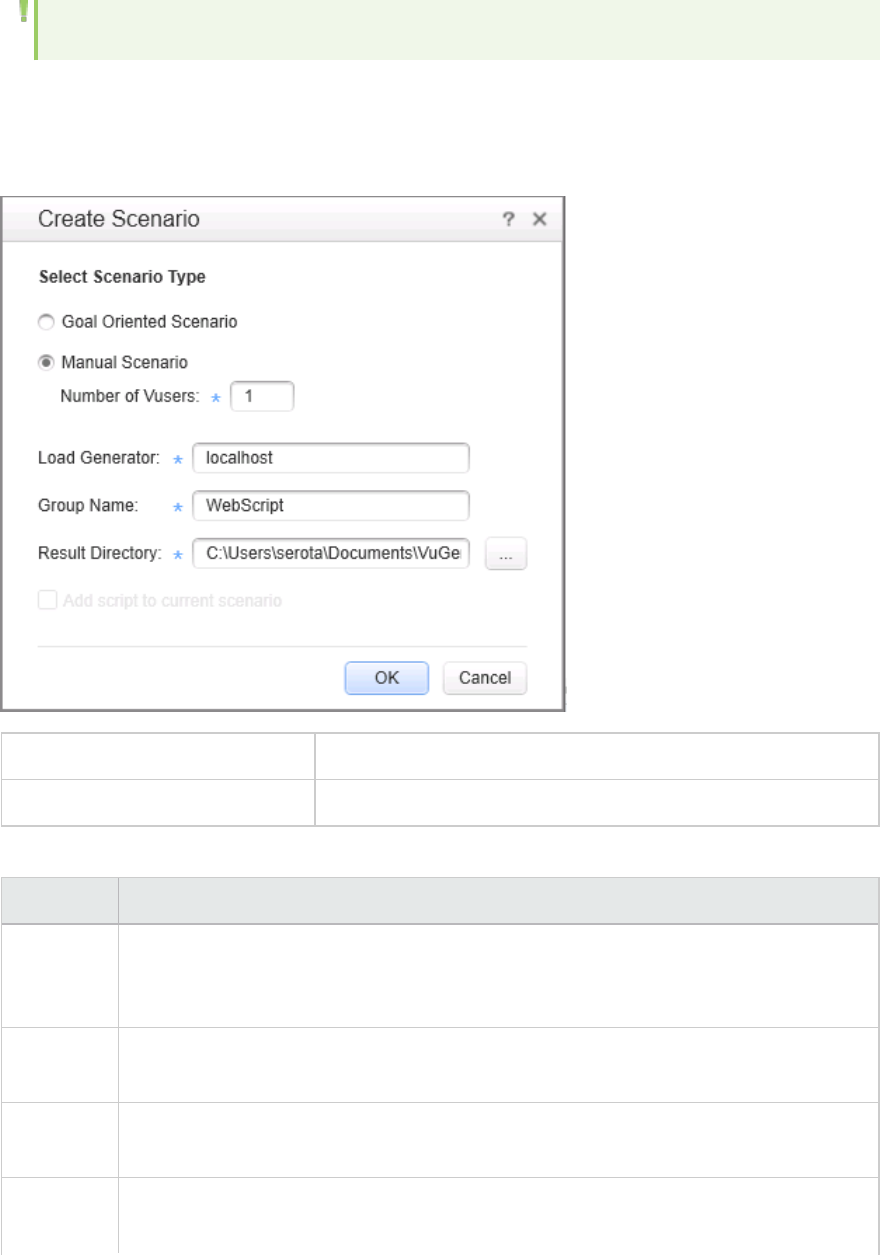Click the Load Generator label

tap(99, 458)
